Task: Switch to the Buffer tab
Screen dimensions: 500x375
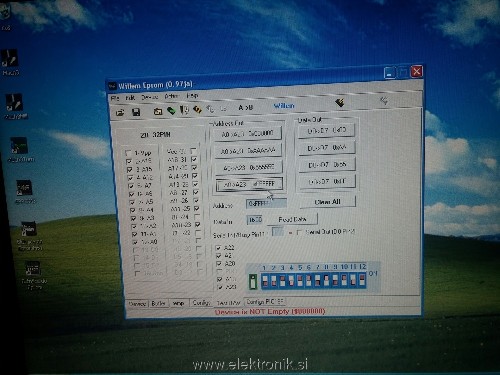Action: pos(158,303)
